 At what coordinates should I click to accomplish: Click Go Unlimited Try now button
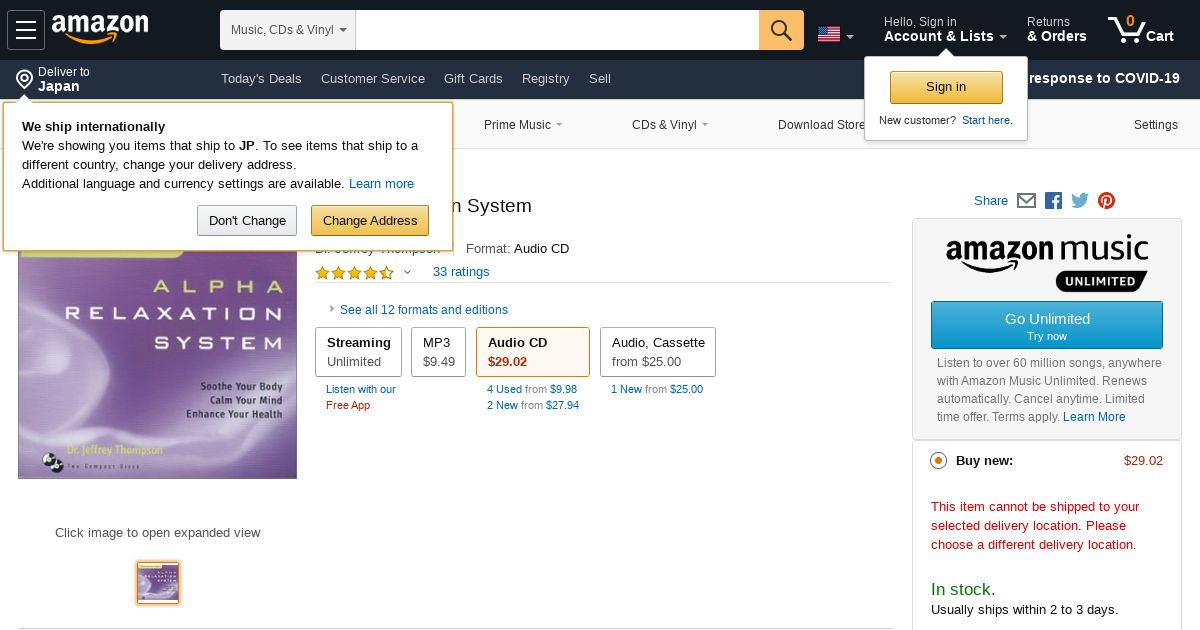(x=1047, y=325)
